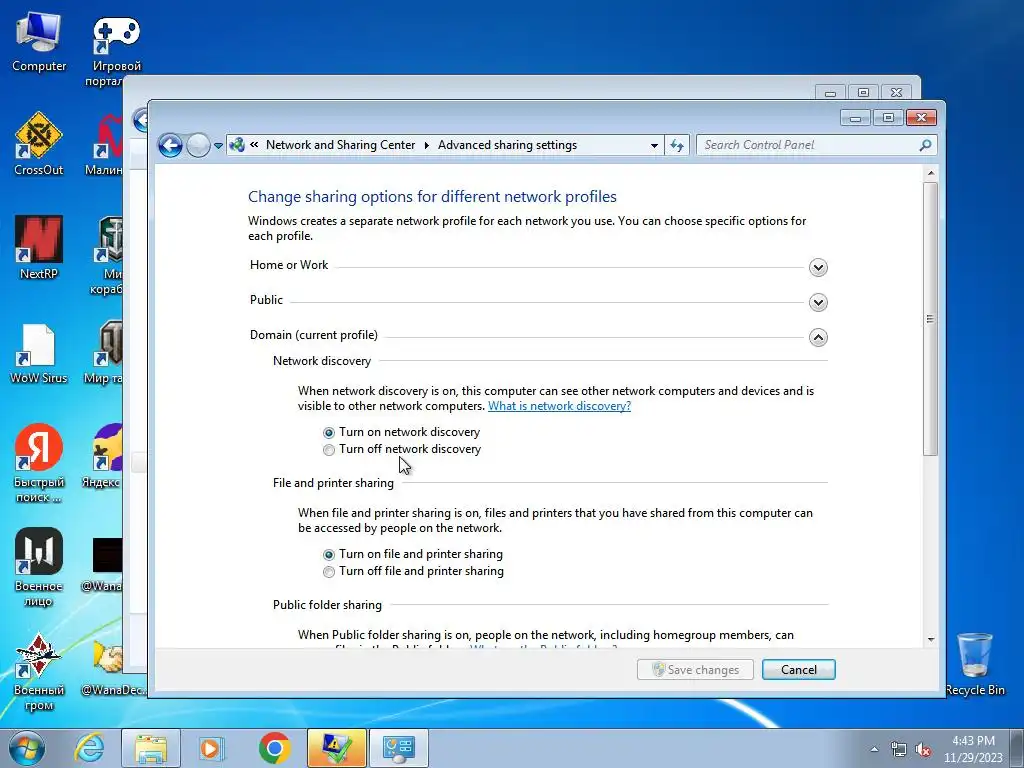Close the Advanced sharing settings window
The height and width of the screenshot is (768, 1024).
click(x=921, y=118)
